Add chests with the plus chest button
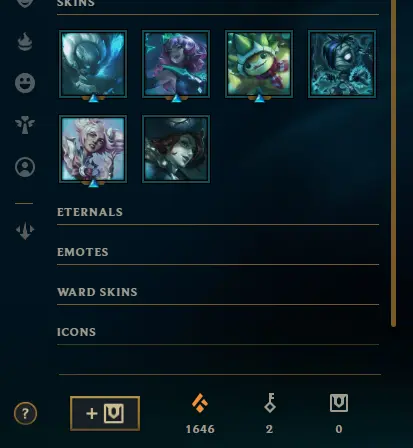 coord(105,414)
